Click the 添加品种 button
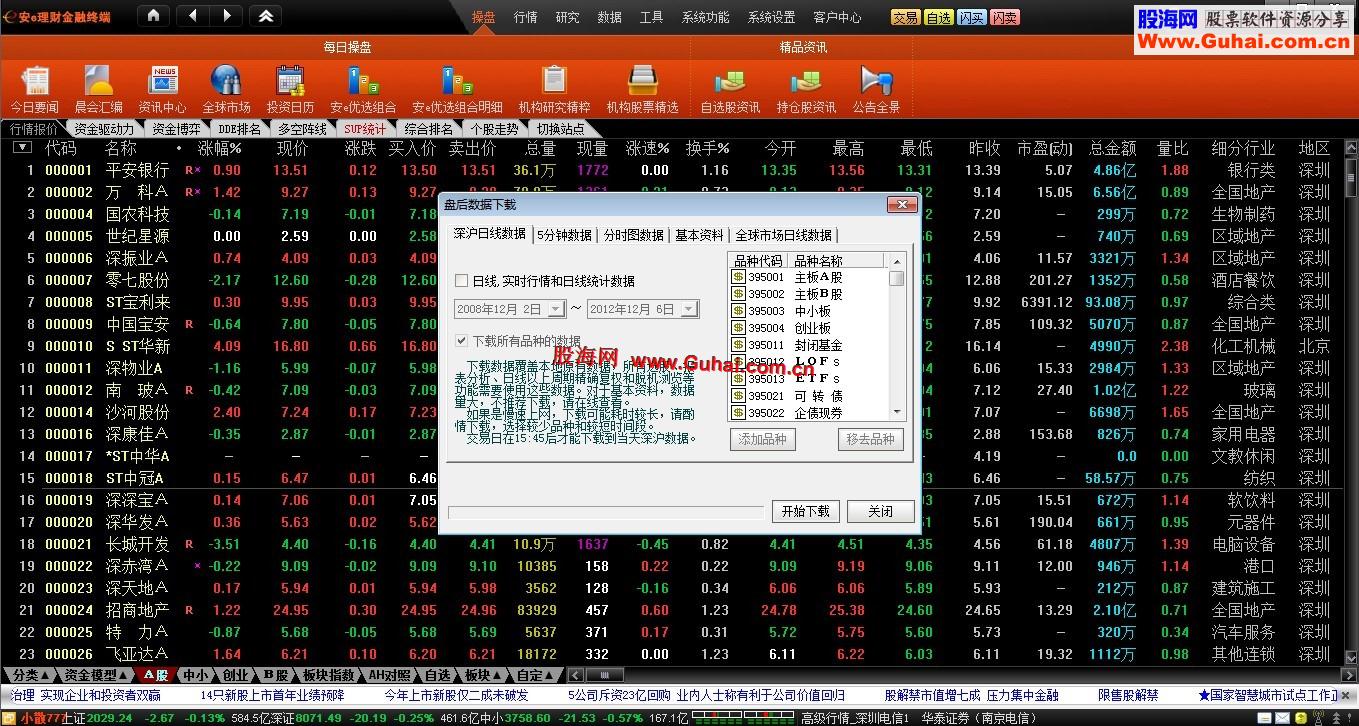 click(763, 439)
